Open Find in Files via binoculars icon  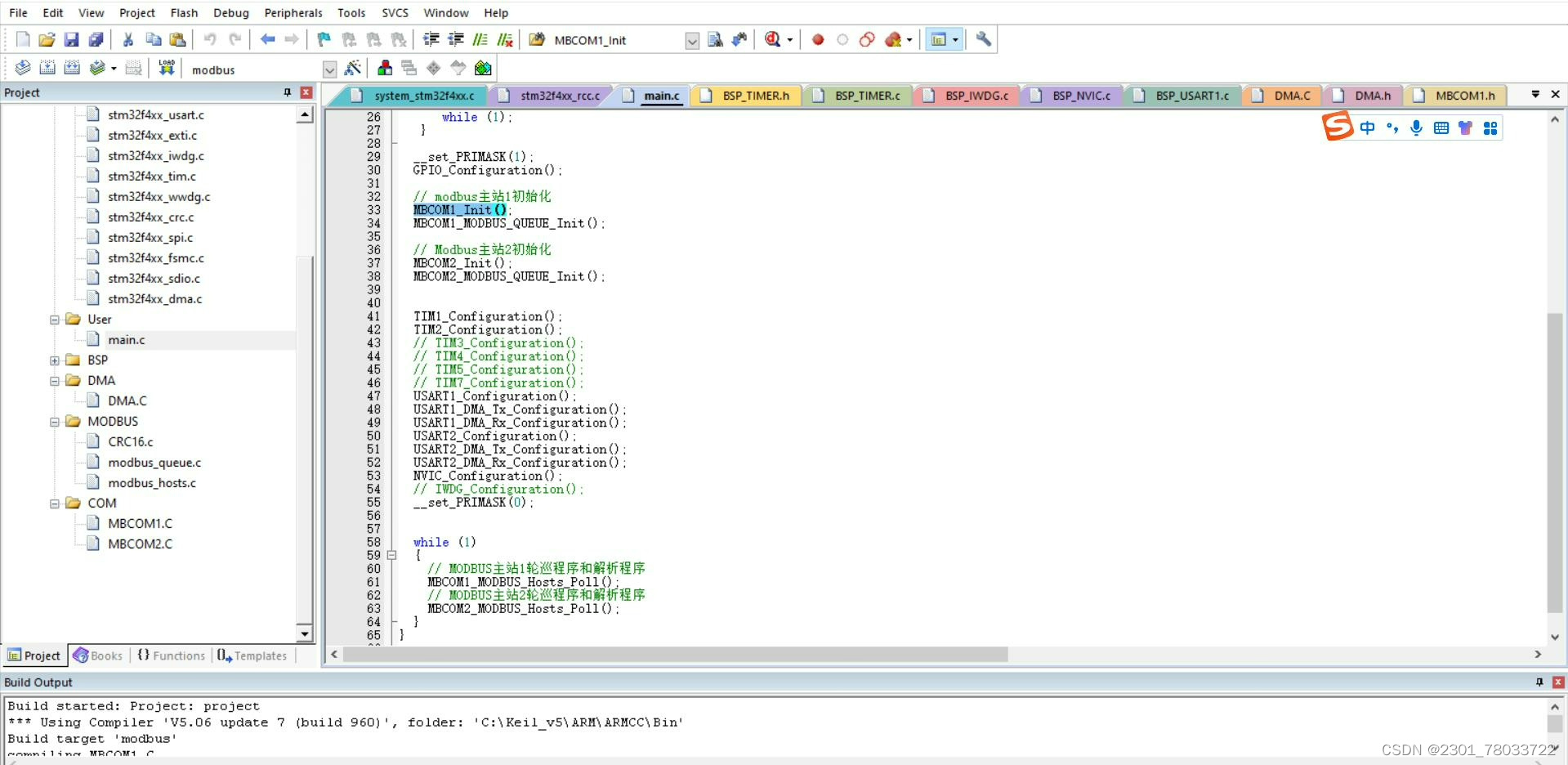715,39
